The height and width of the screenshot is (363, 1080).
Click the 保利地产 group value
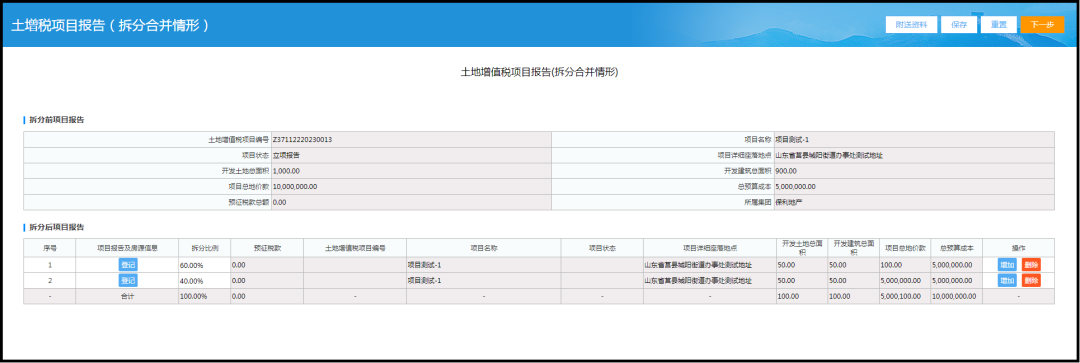[x=789, y=203]
